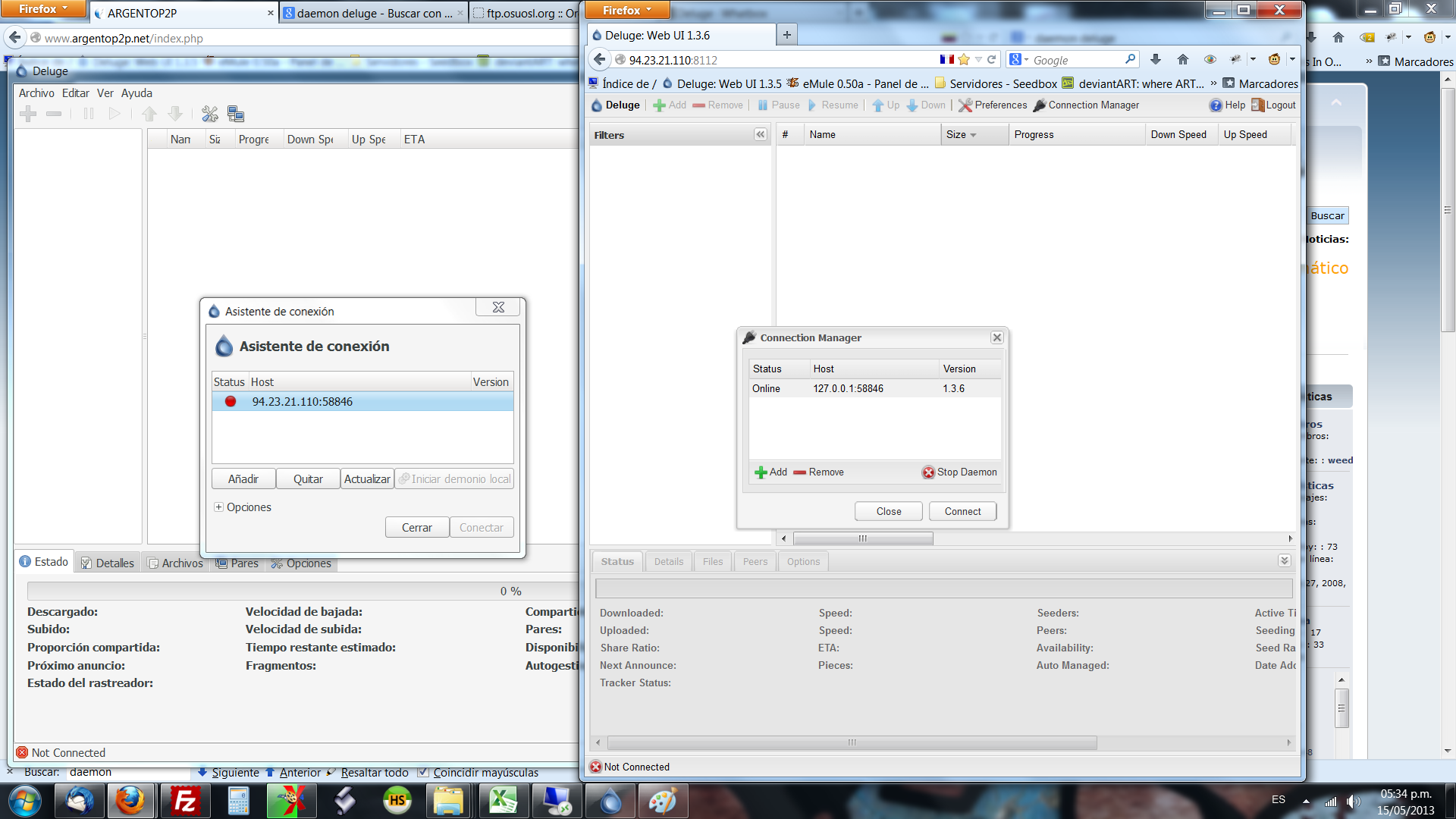Switch to the Files tab in Web UI
Viewport: 1456px width, 819px height.
[x=713, y=561]
